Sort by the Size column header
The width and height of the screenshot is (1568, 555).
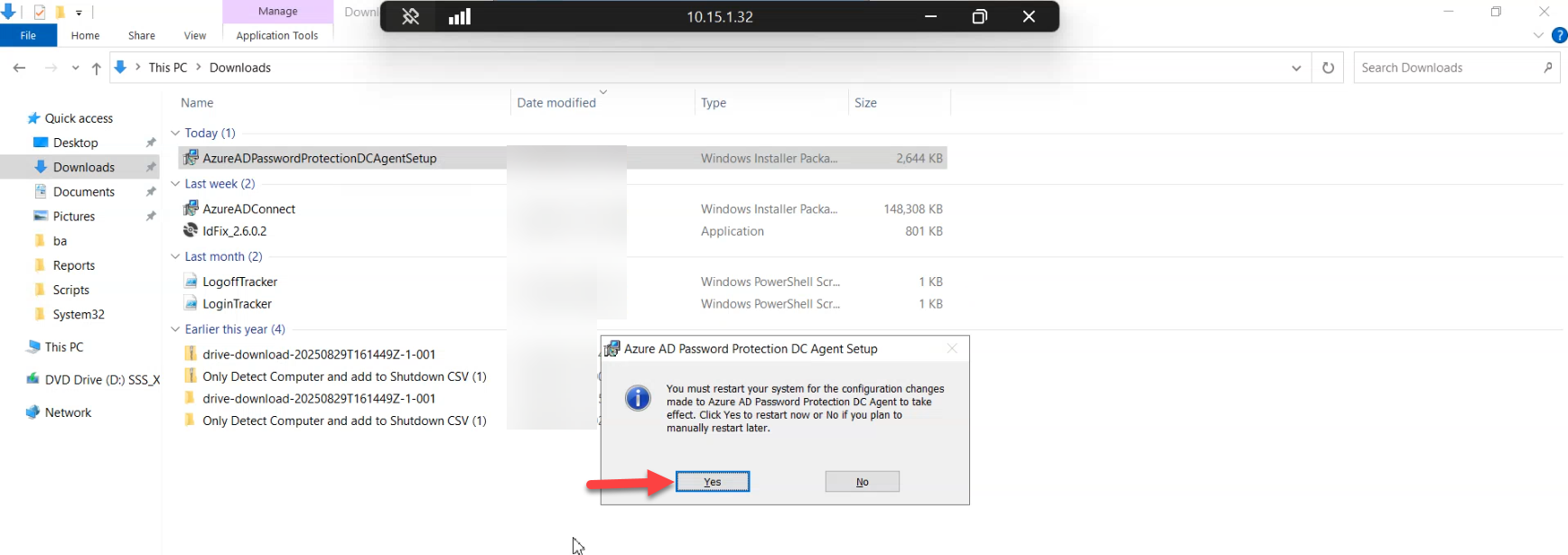tap(865, 103)
